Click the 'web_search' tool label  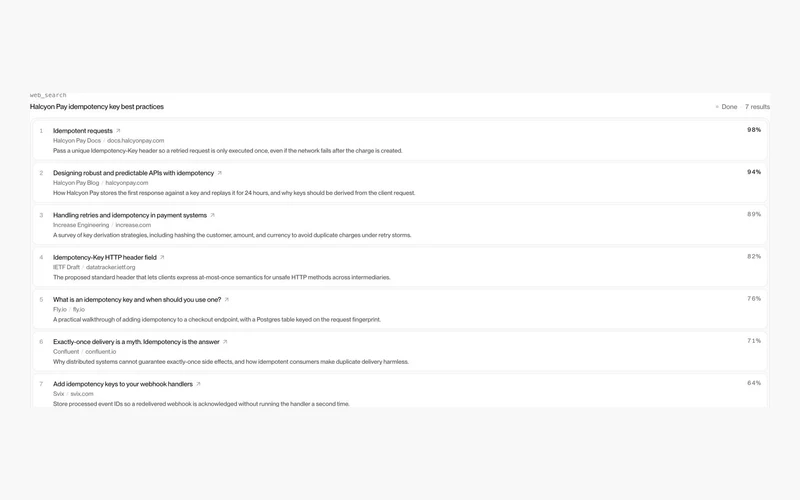48,95
